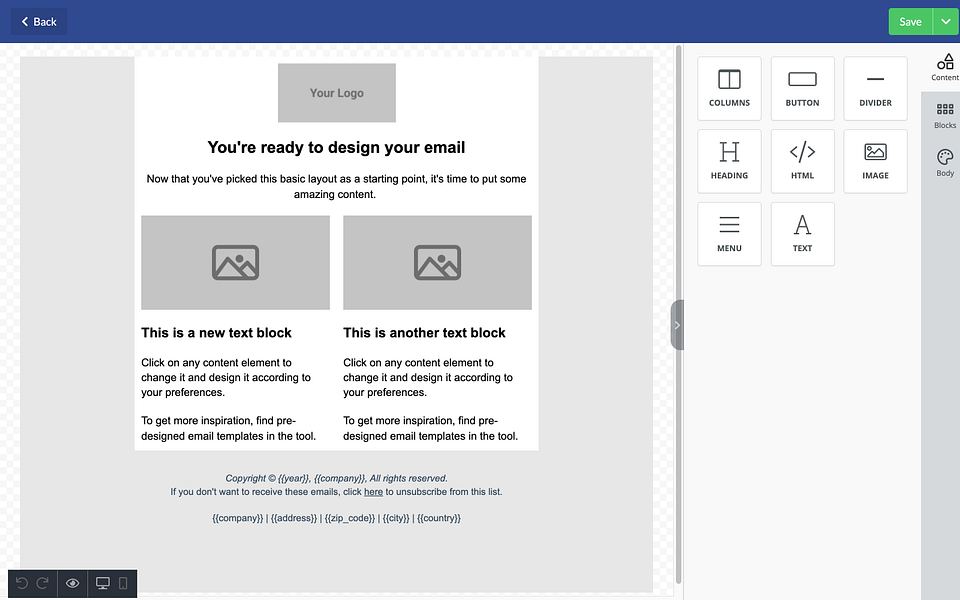Open the Body tab
The height and width of the screenshot is (600, 960).
945,163
